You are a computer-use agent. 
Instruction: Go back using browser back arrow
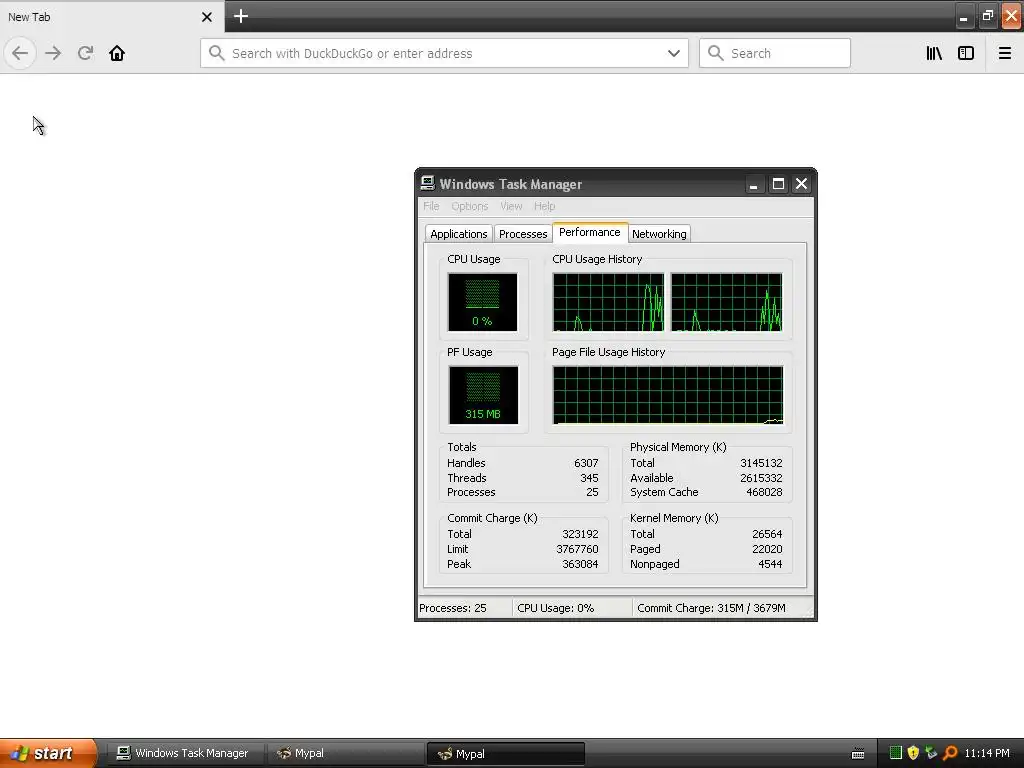pos(20,53)
